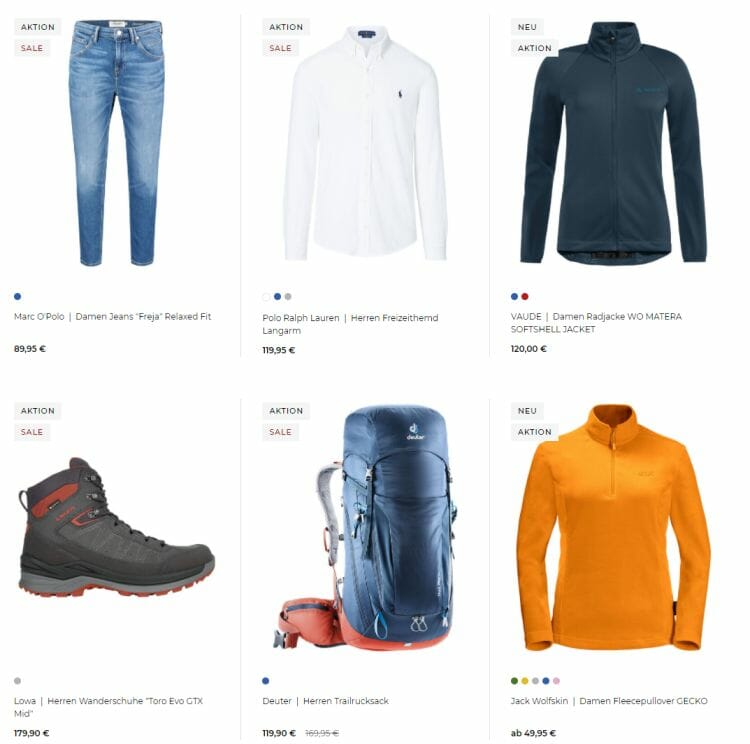Pick pink color for Jack Wolfskin fleece
750x744 pixels.
coord(556,681)
